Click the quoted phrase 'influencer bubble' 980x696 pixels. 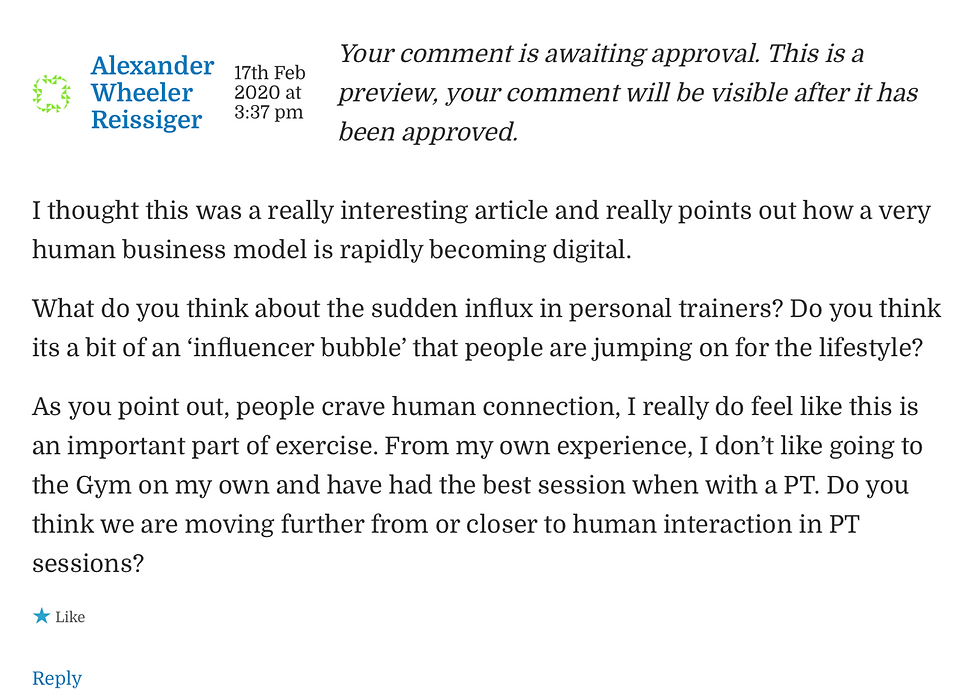click(297, 347)
